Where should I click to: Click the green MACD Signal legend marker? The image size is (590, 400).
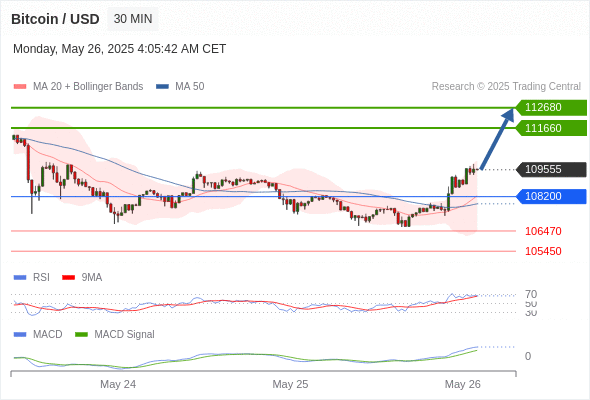pyautogui.click(x=81, y=335)
